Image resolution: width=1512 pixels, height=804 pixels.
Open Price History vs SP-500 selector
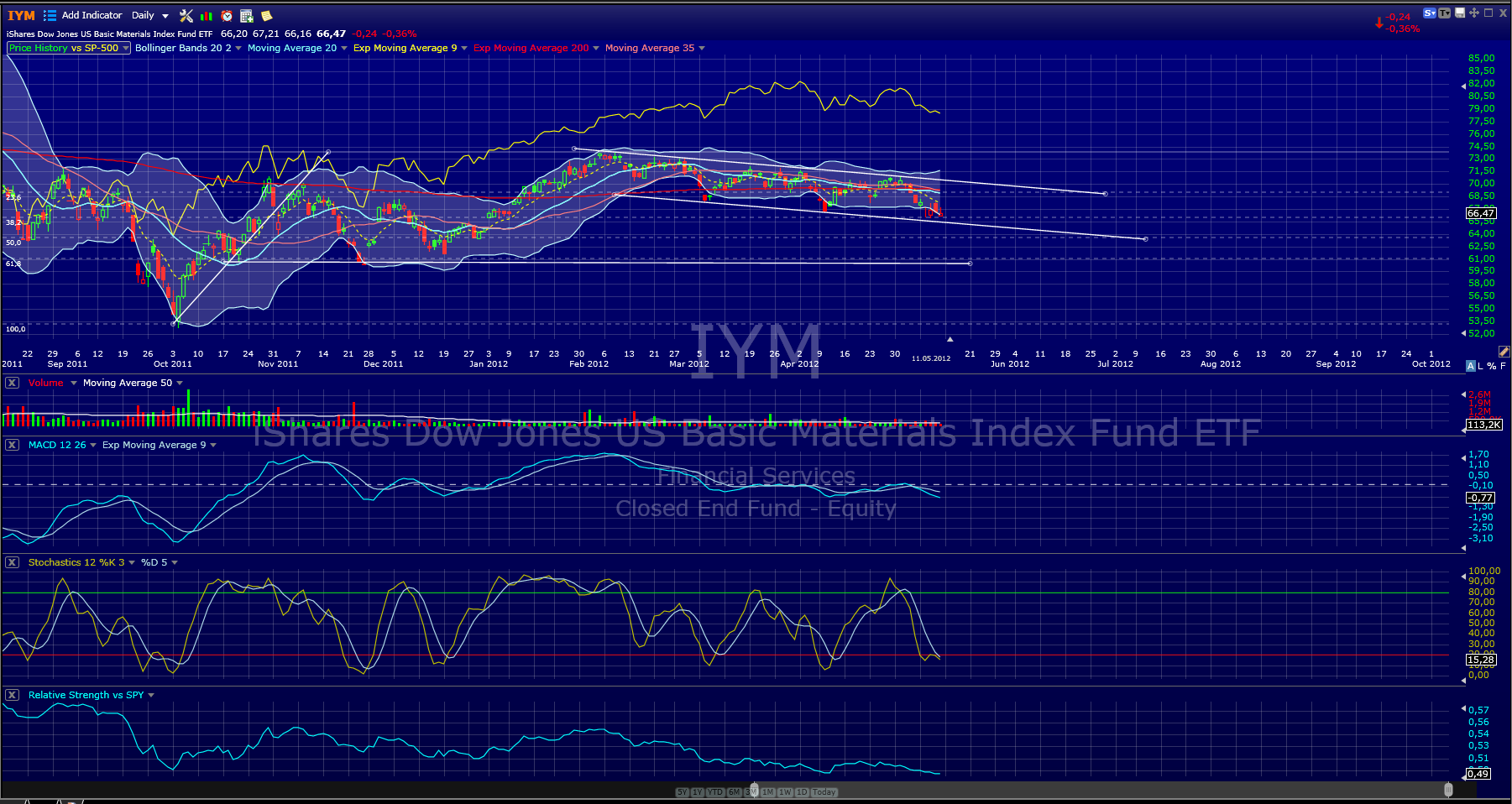[69, 48]
